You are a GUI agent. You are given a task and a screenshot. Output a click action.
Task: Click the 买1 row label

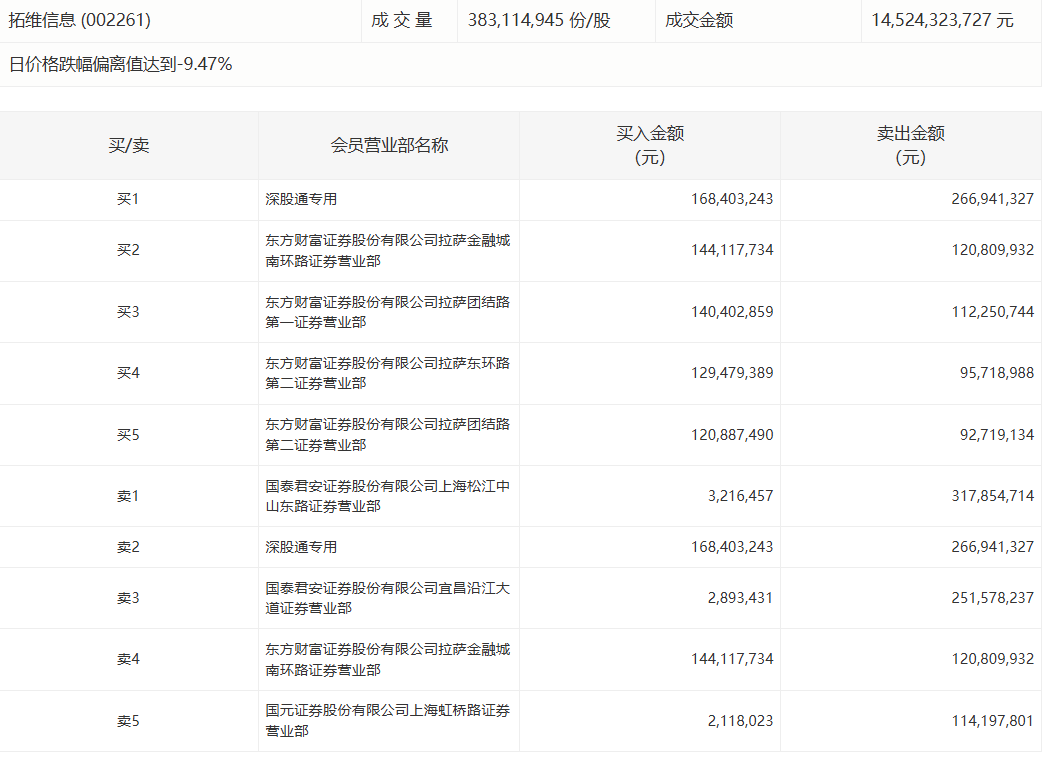[128, 198]
